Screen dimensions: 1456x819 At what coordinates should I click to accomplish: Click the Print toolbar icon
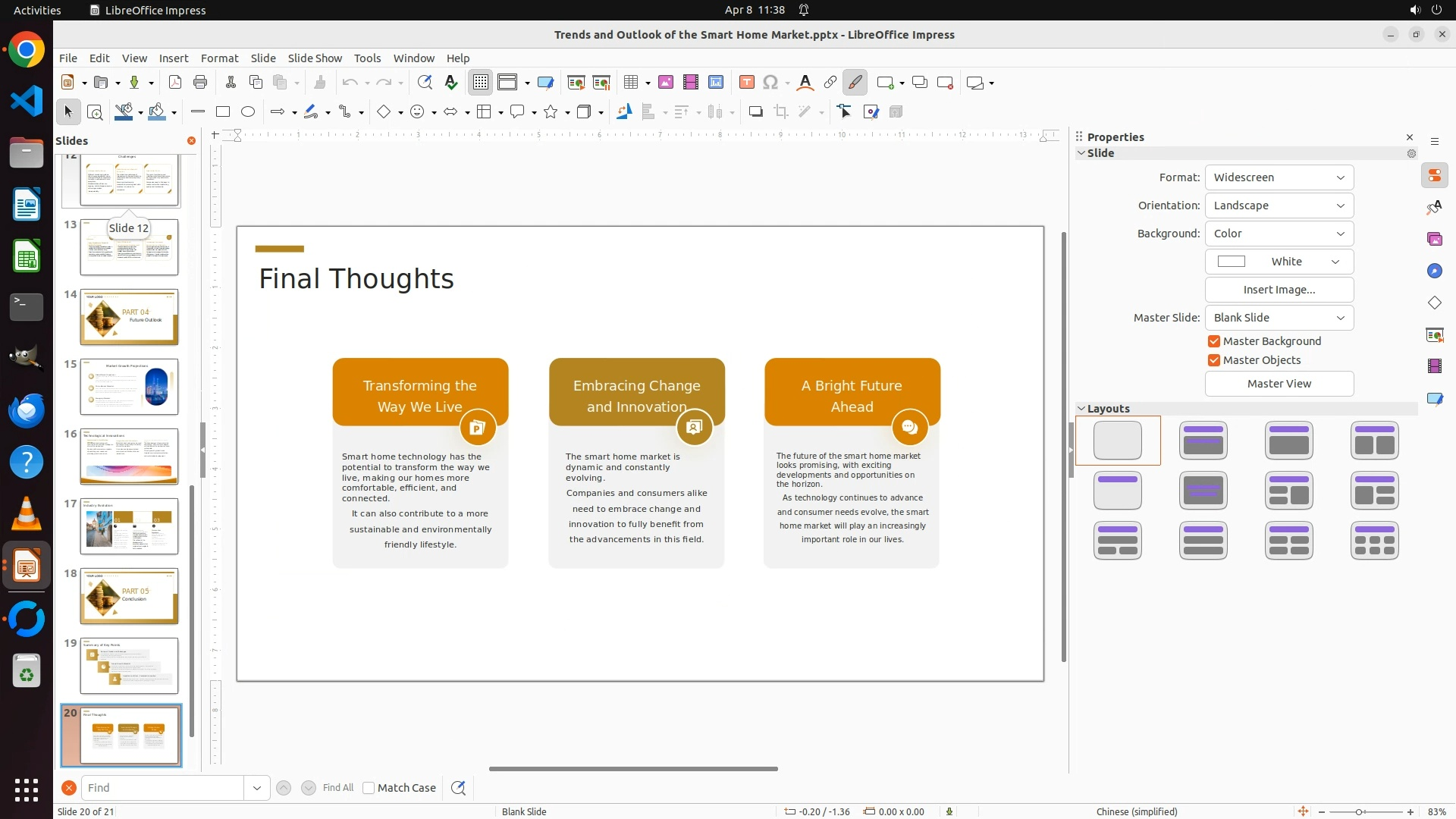tap(200, 83)
